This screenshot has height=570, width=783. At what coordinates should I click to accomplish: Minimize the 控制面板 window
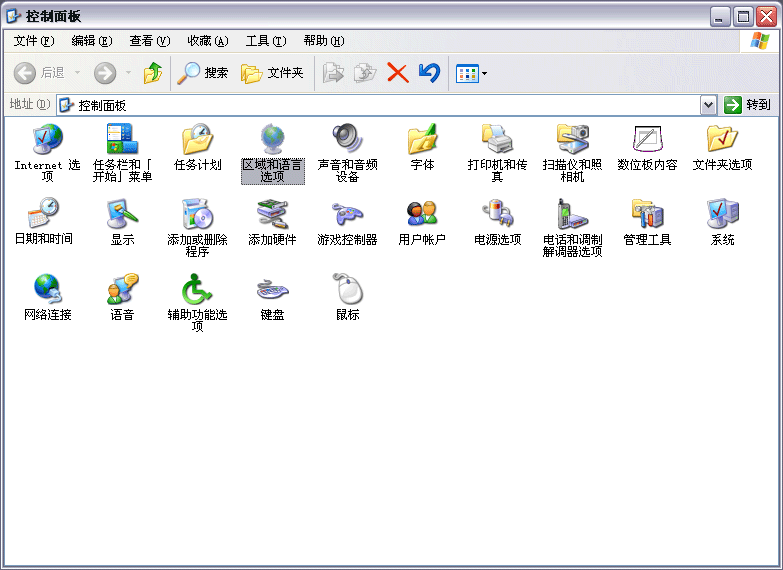[x=720, y=16]
